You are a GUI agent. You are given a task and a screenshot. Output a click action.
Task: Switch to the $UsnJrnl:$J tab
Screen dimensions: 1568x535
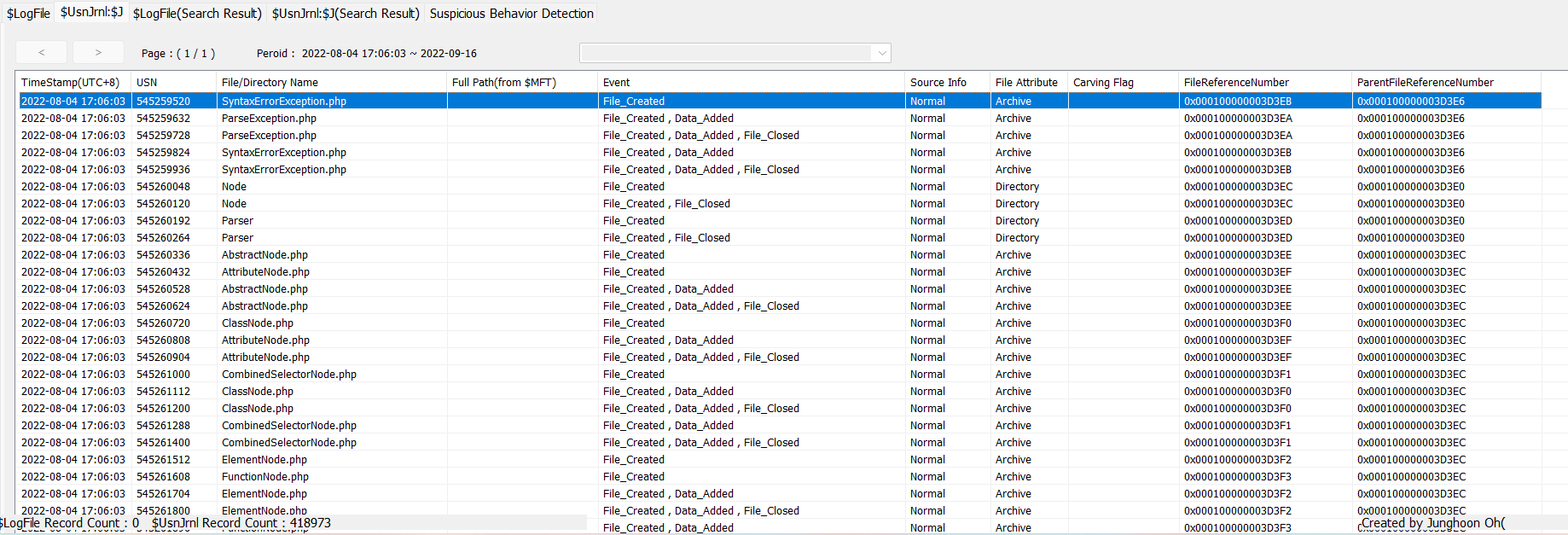point(91,13)
